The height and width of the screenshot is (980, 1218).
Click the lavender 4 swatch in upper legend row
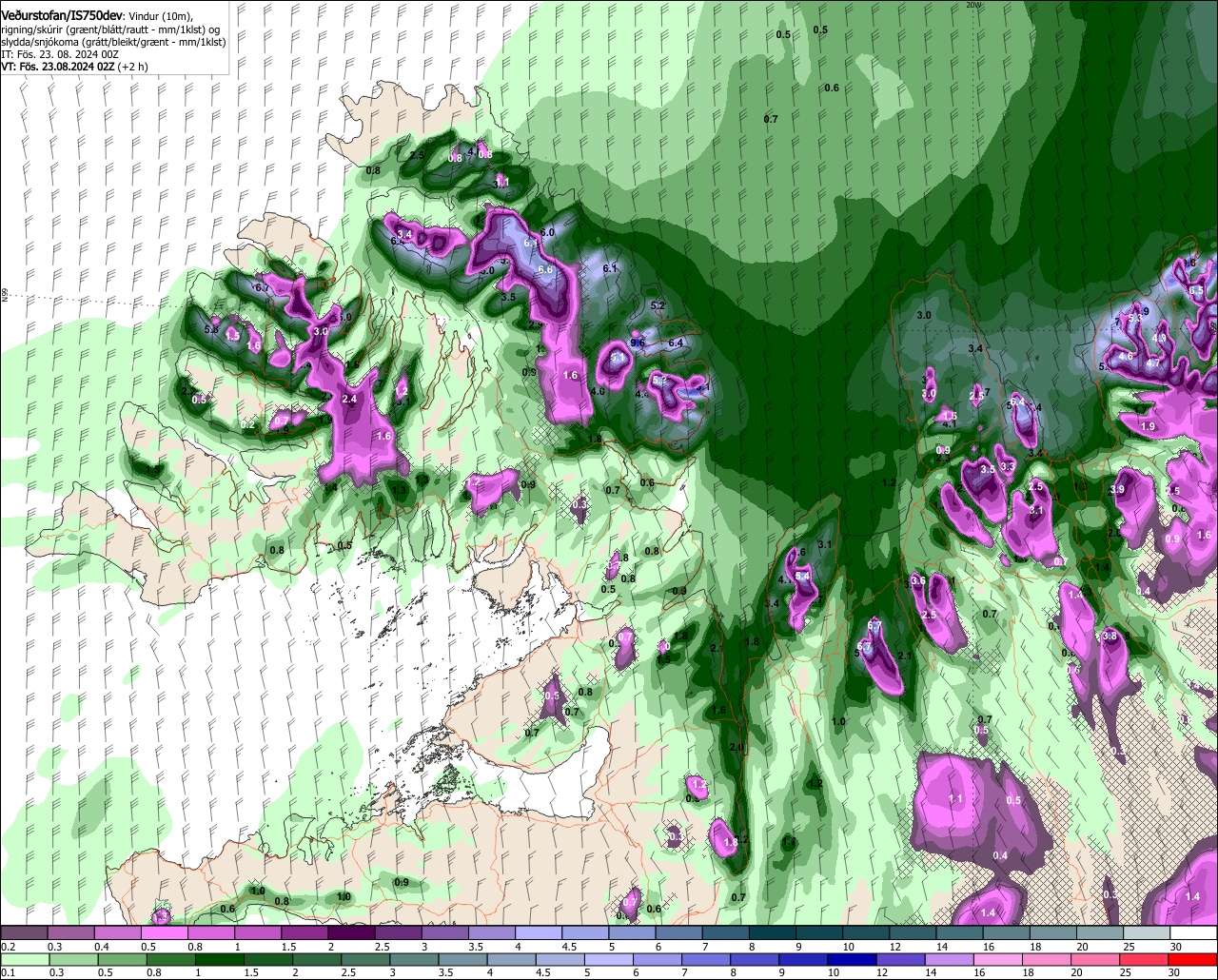539,932
